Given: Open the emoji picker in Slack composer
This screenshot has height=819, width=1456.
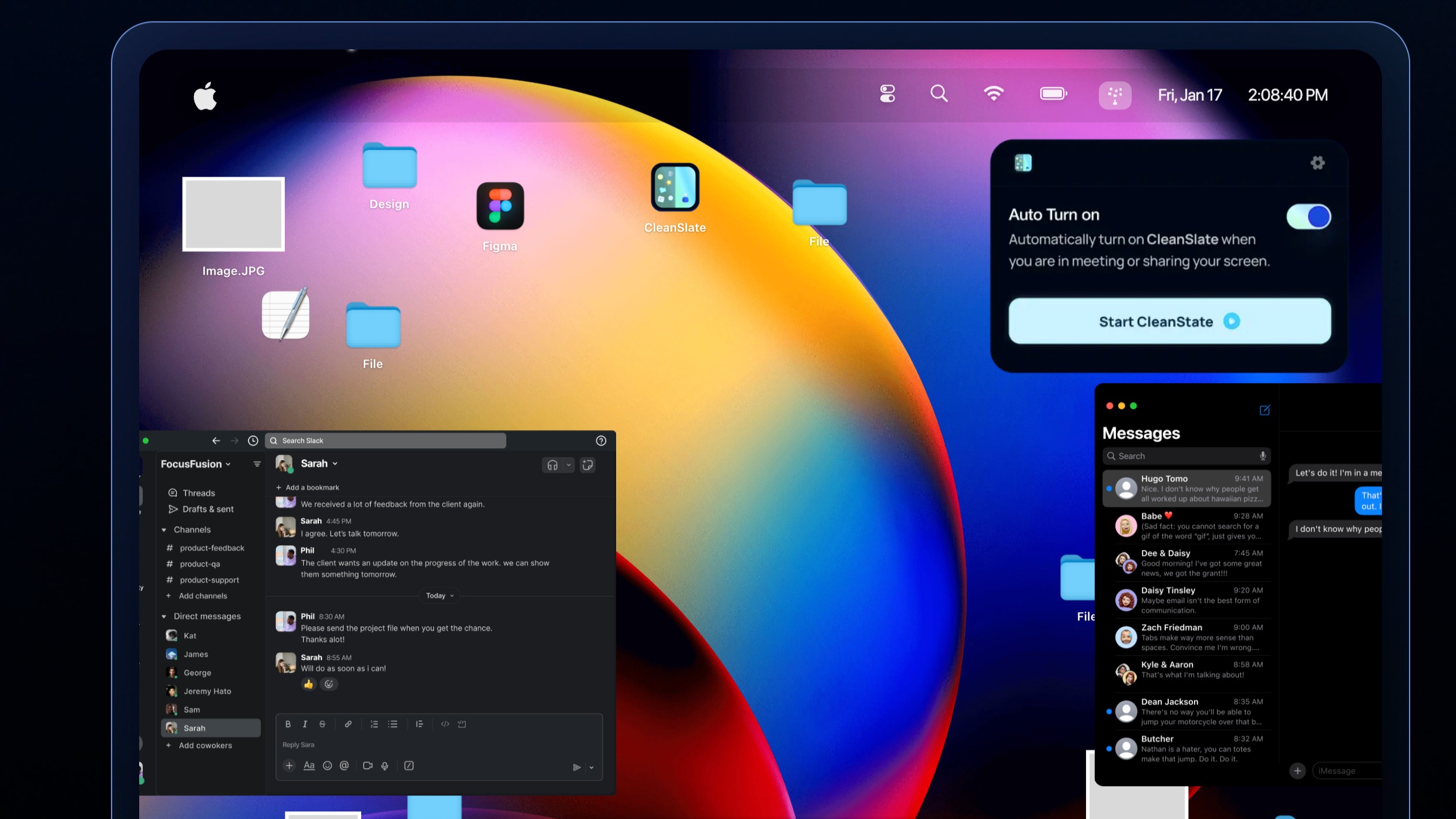Looking at the screenshot, I should [x=327, y=766].
